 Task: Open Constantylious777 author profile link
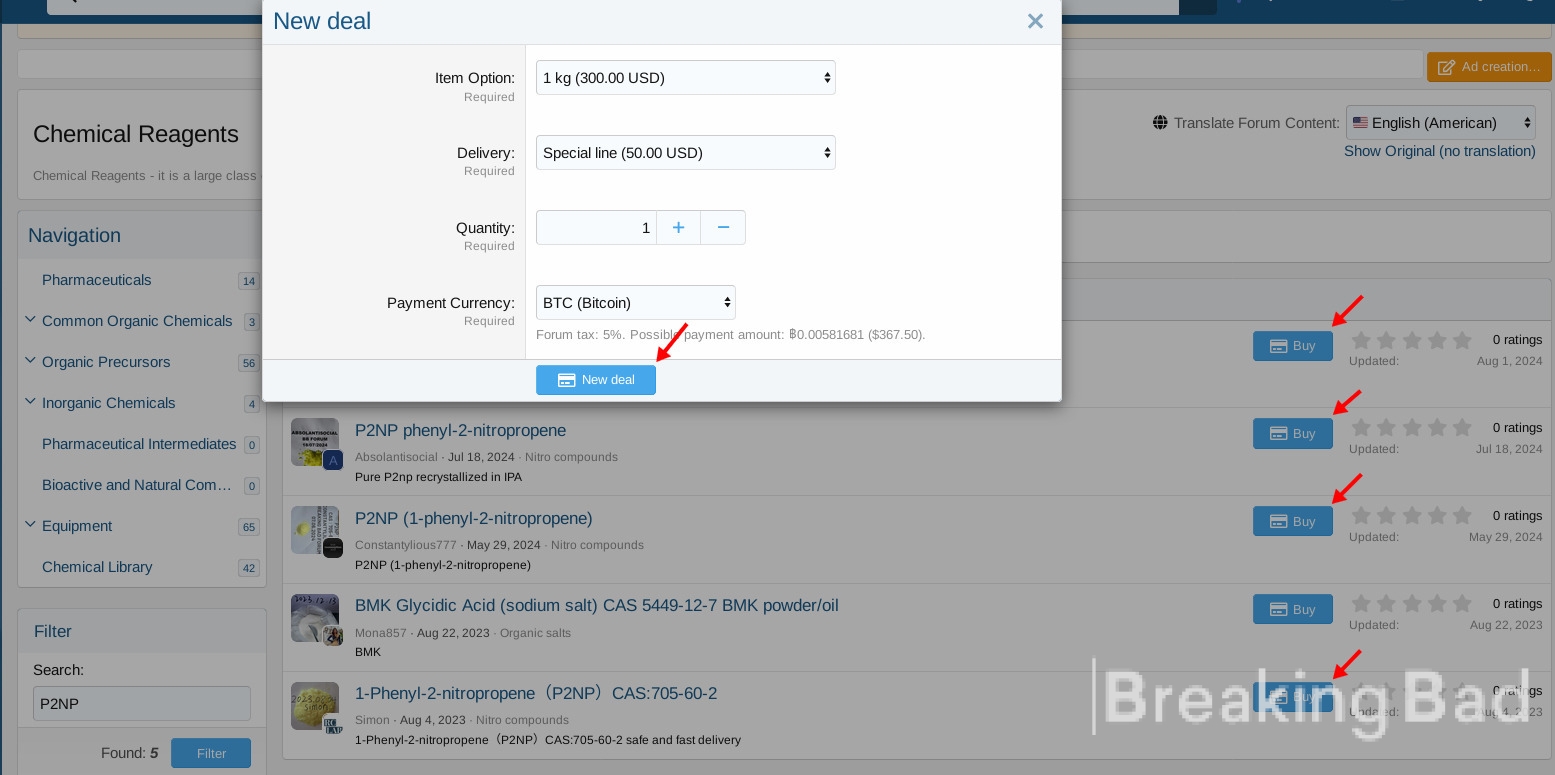[405, 545]
